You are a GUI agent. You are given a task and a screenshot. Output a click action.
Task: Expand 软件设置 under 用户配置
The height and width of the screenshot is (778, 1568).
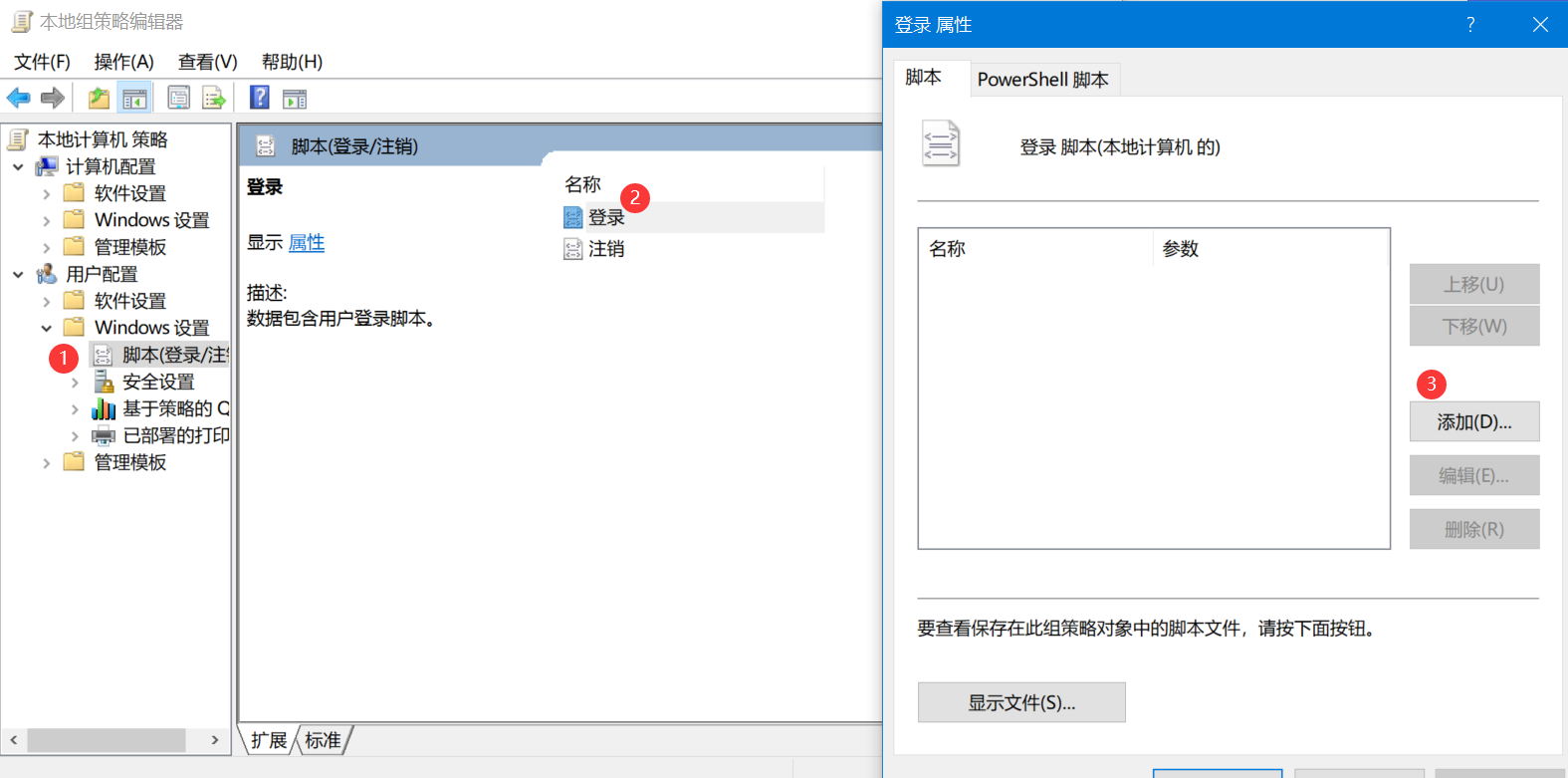pos(46,301)
